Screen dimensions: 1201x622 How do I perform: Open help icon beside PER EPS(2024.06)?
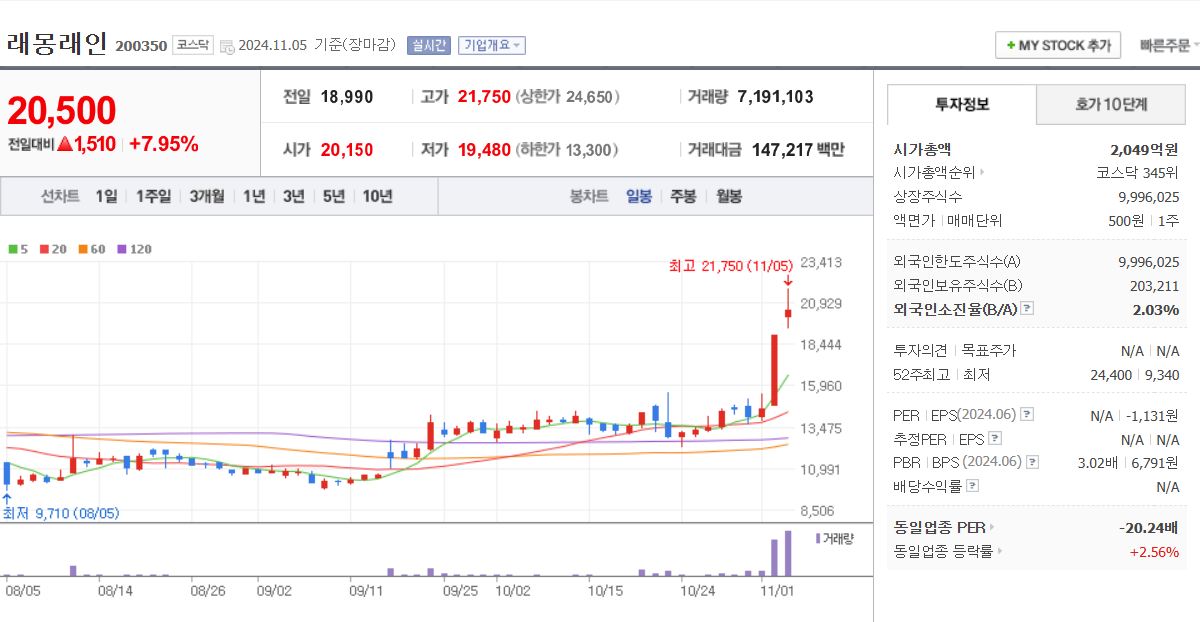tap(1027, 415)
